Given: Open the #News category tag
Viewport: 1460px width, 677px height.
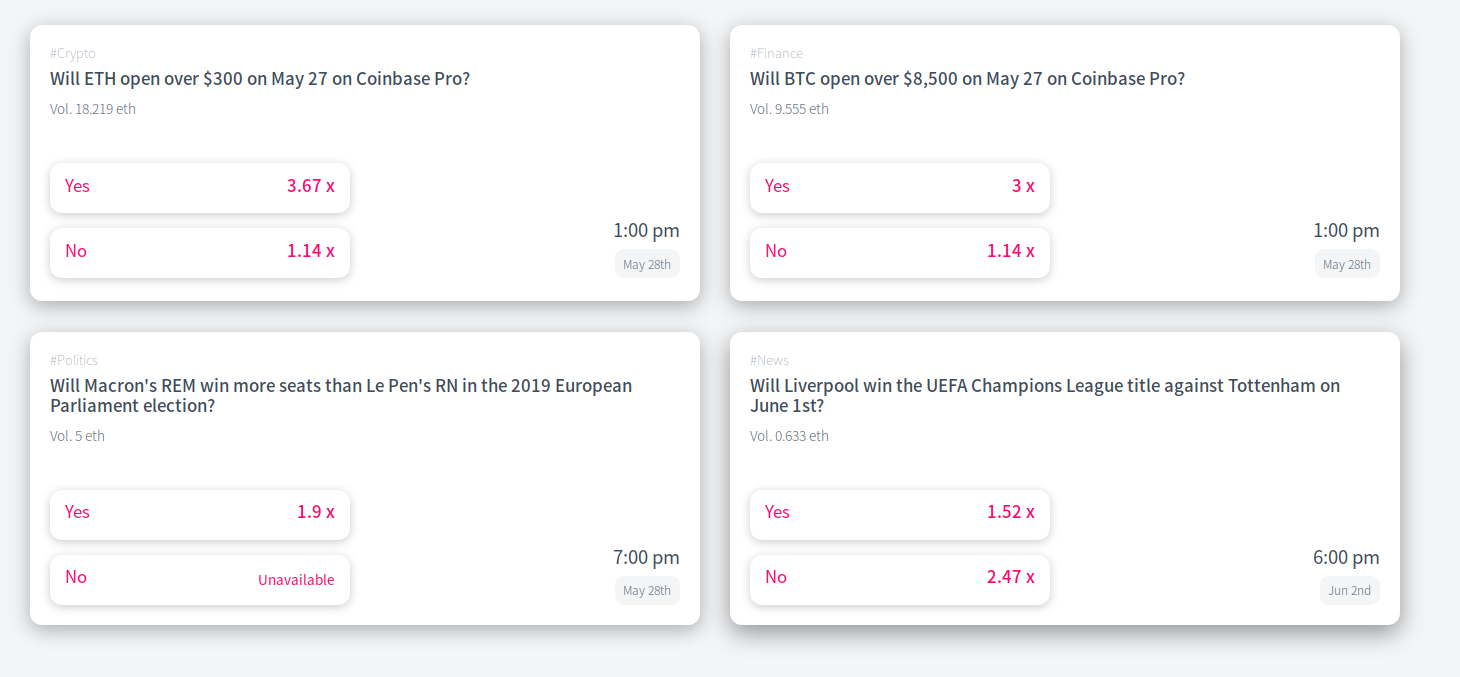Looking at the screenshot, I should tap(769, 360).
